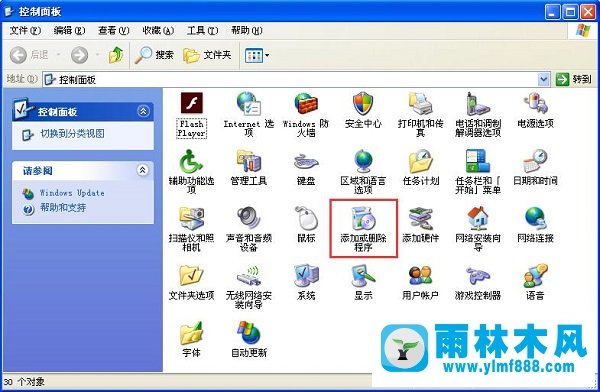Open 区域和语言选项 globe icon

[363, 172]
